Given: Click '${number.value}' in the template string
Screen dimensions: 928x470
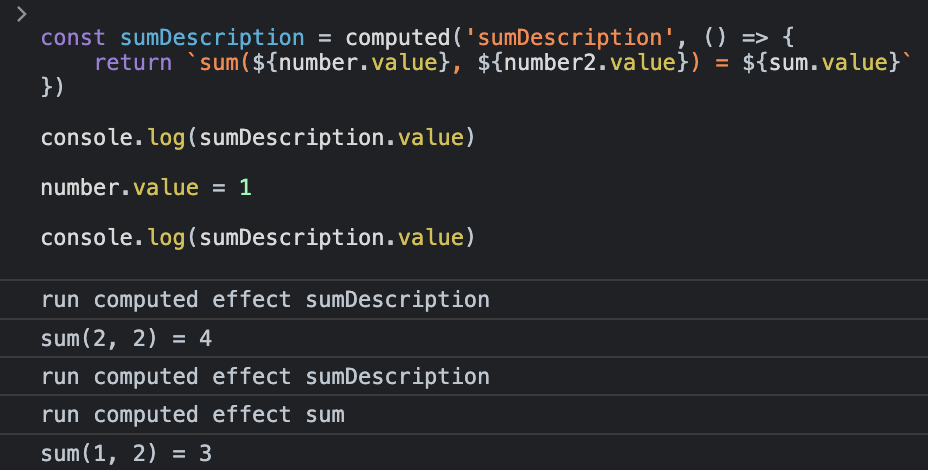Looking at the screenshot, I should tap(377, 62).
